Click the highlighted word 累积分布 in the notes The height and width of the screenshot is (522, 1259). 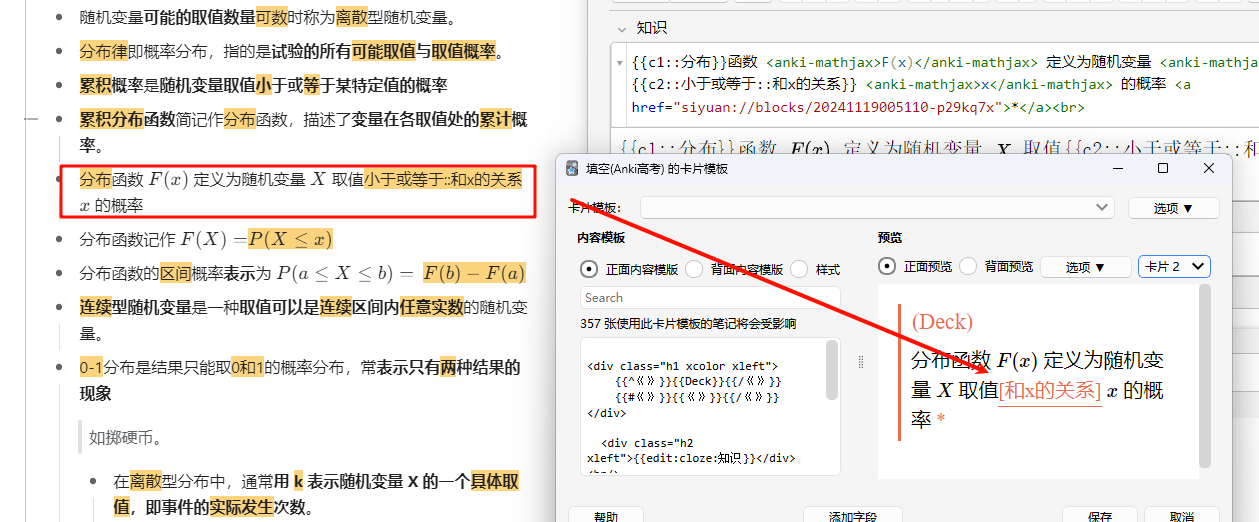(x=112, y=120)
